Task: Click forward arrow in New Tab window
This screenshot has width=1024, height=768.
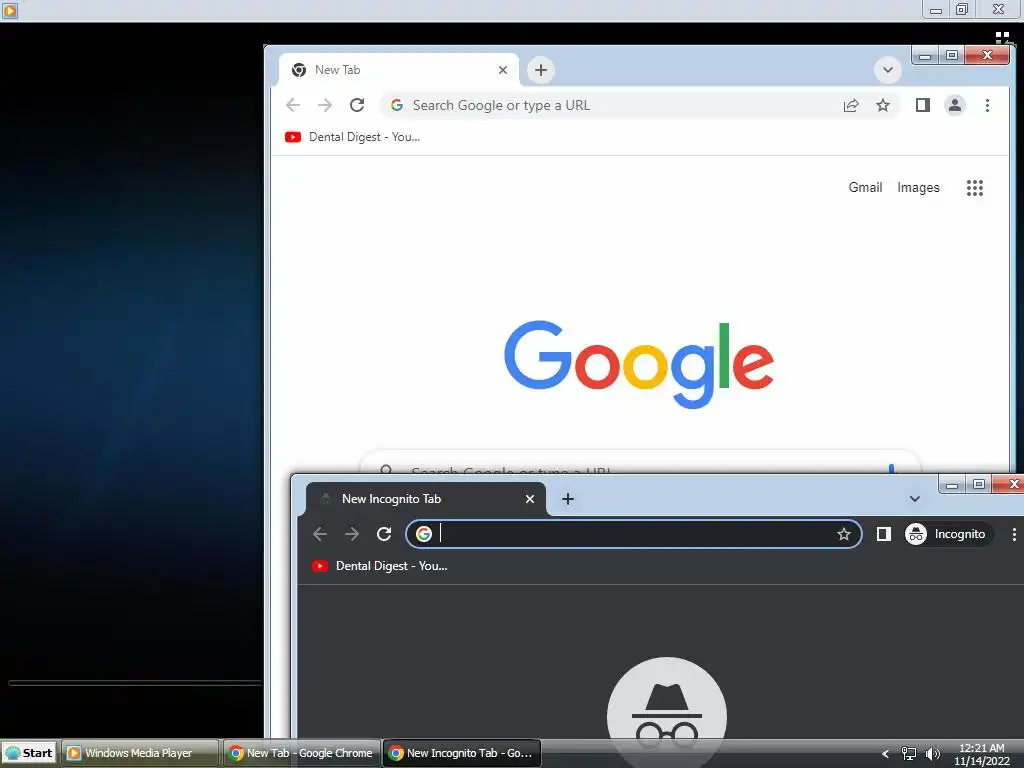Action: 325,105
